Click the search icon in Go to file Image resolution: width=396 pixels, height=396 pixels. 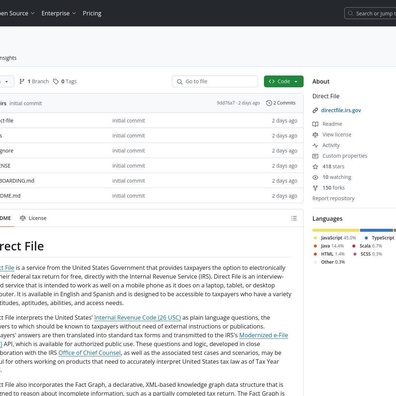point(180,82)
